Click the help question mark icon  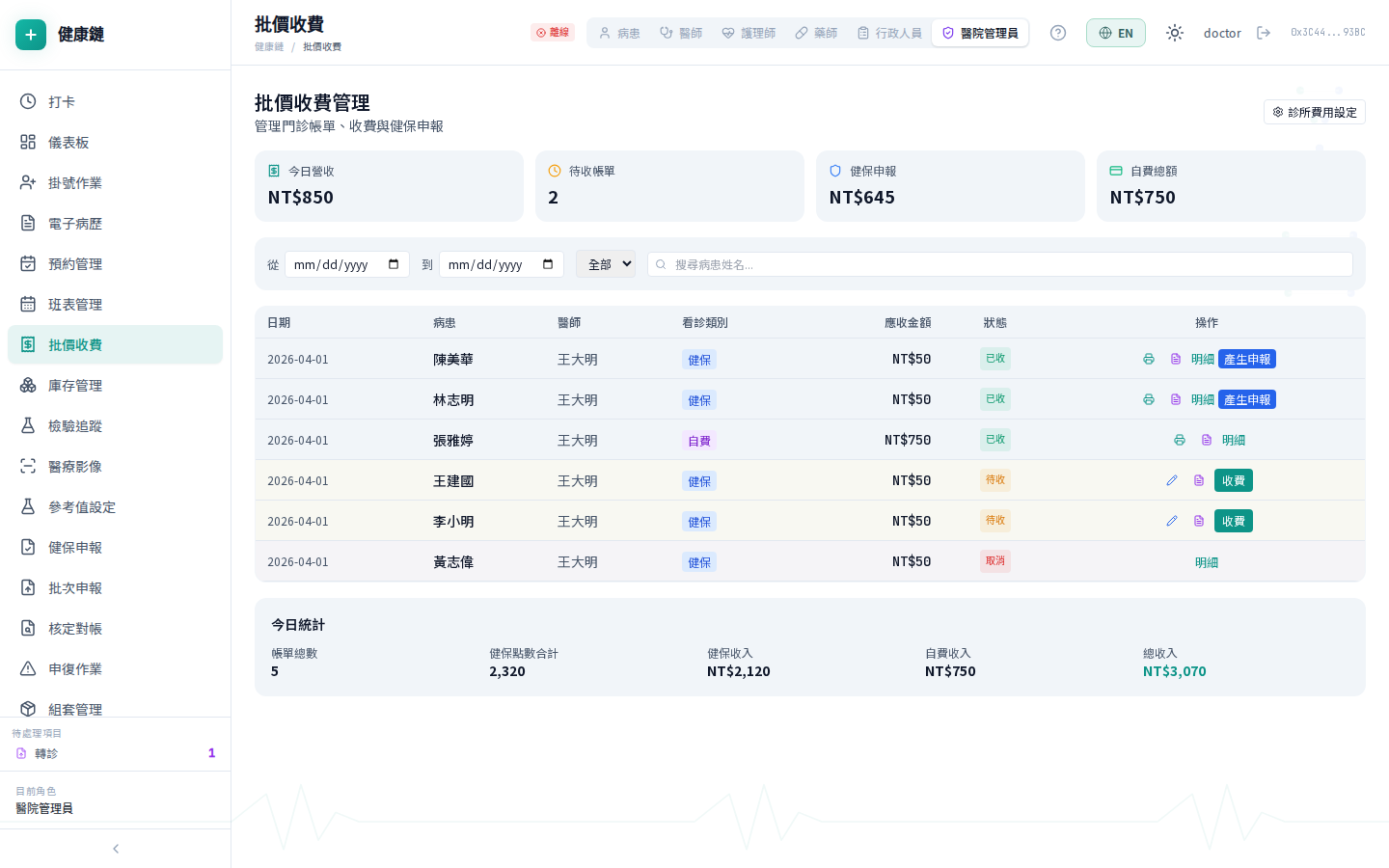click(1058, 33)
